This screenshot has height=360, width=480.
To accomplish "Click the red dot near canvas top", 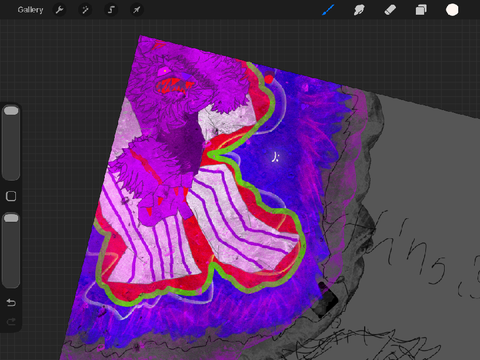I will pyautogui.click(x=269, y=79).
